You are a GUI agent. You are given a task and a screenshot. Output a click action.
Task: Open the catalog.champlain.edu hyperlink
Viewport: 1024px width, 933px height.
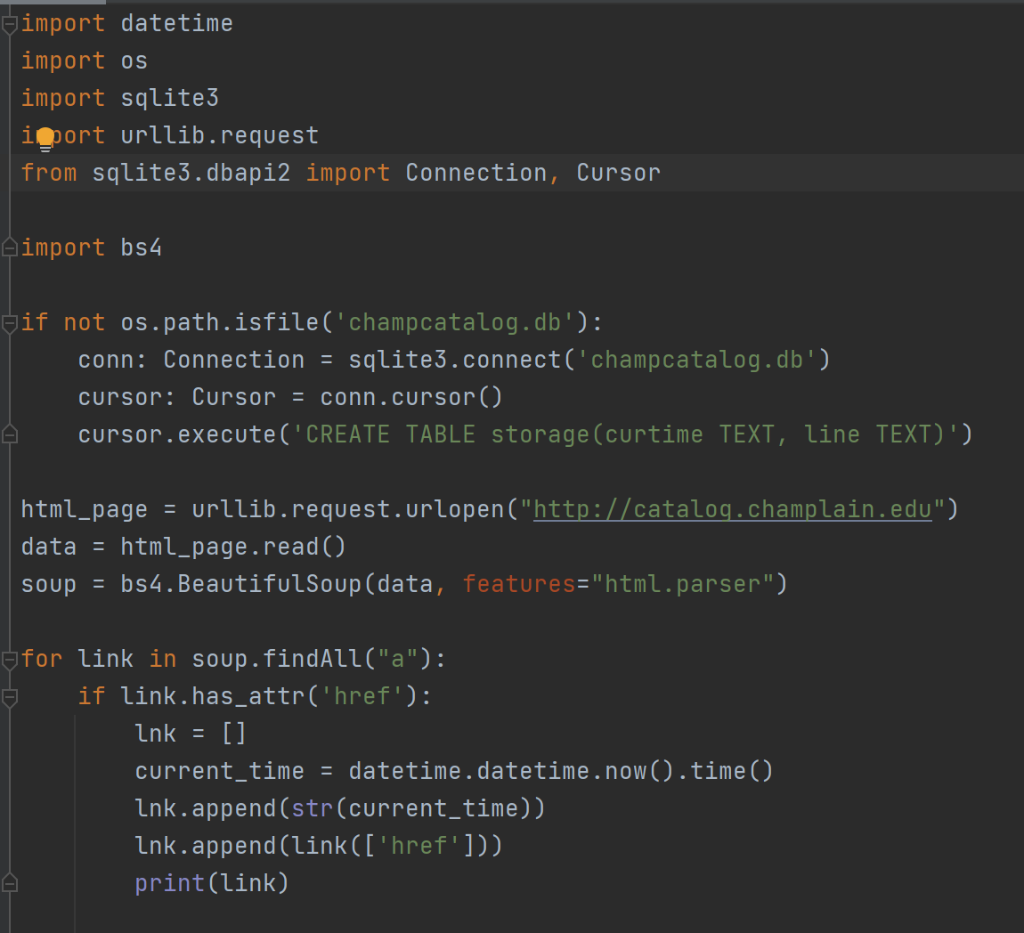733,508
